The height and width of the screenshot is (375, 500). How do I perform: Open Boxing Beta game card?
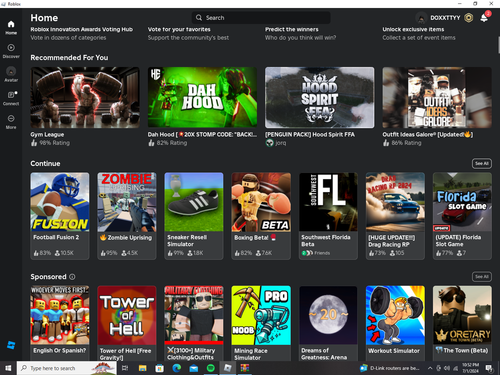tap(261, 216)
